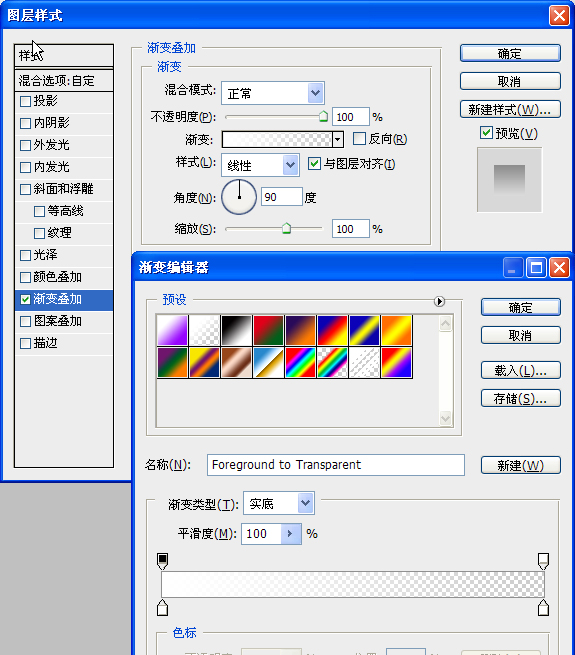The width and height of the screenshot is (575, 655).
Task: Enable the 图案叠加 checkbox
Action: [25, 321]
